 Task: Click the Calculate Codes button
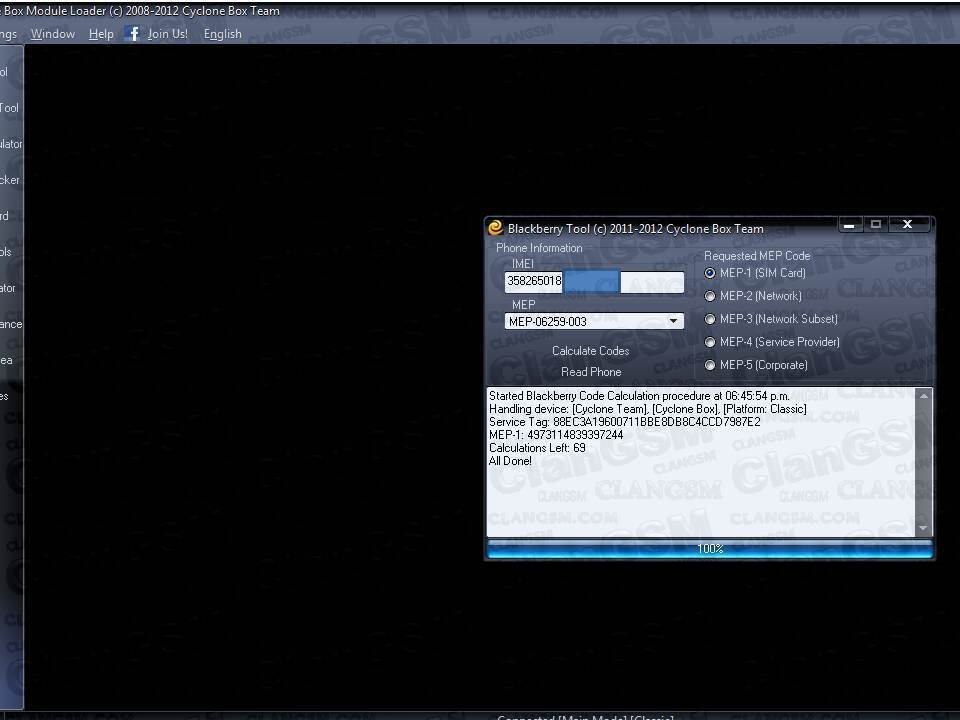point(590,351)
